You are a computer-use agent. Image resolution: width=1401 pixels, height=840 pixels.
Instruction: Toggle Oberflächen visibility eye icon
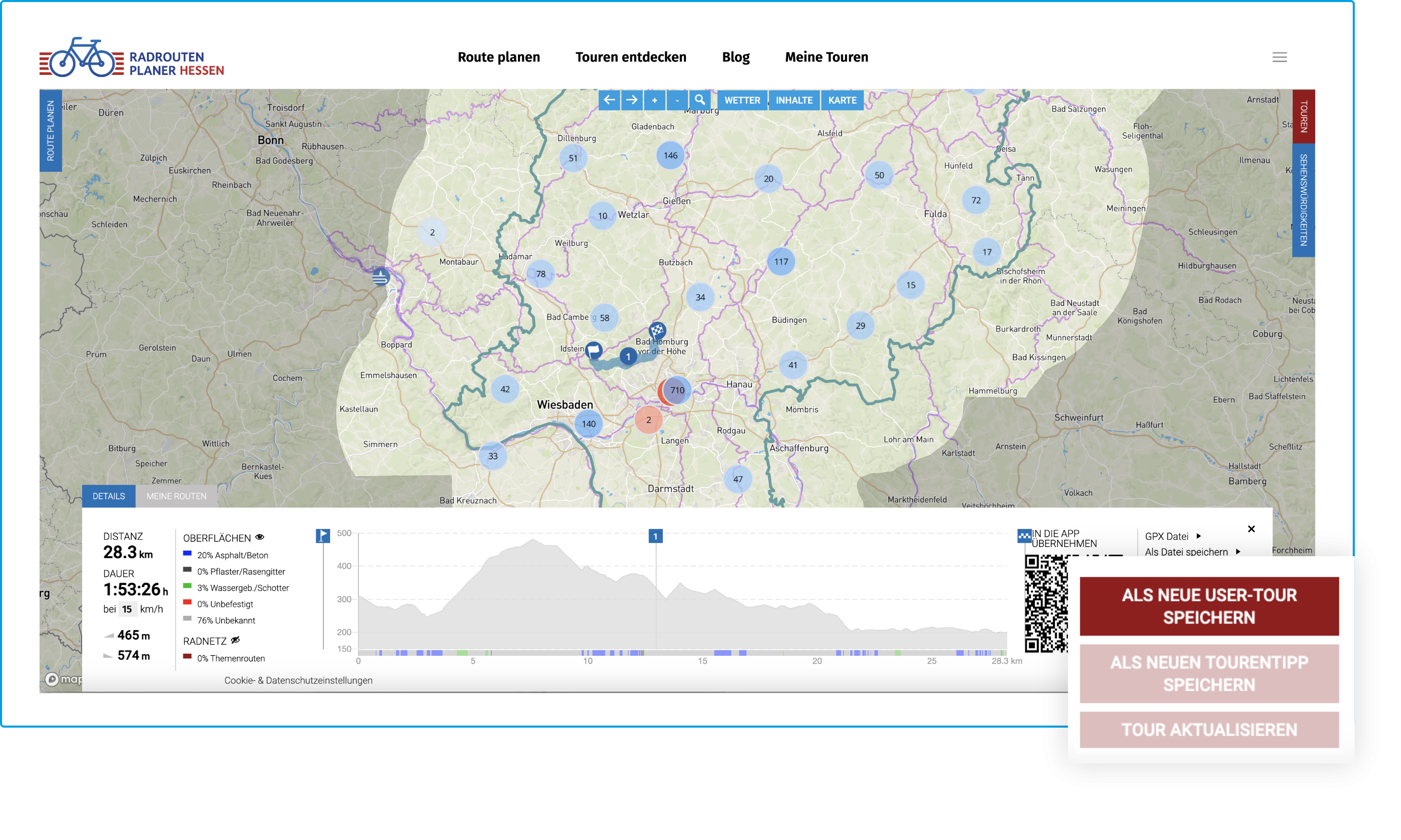[260, 537]
